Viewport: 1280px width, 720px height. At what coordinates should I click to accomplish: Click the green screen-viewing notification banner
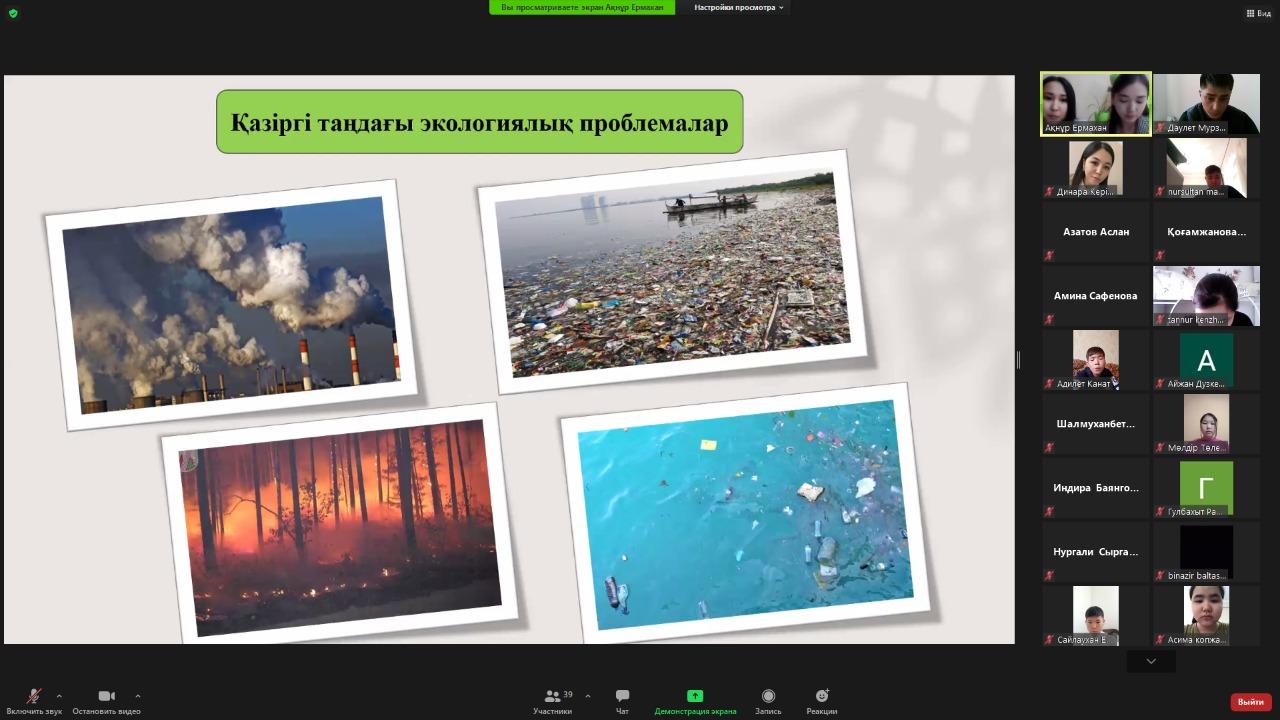[x=581, y=7]
